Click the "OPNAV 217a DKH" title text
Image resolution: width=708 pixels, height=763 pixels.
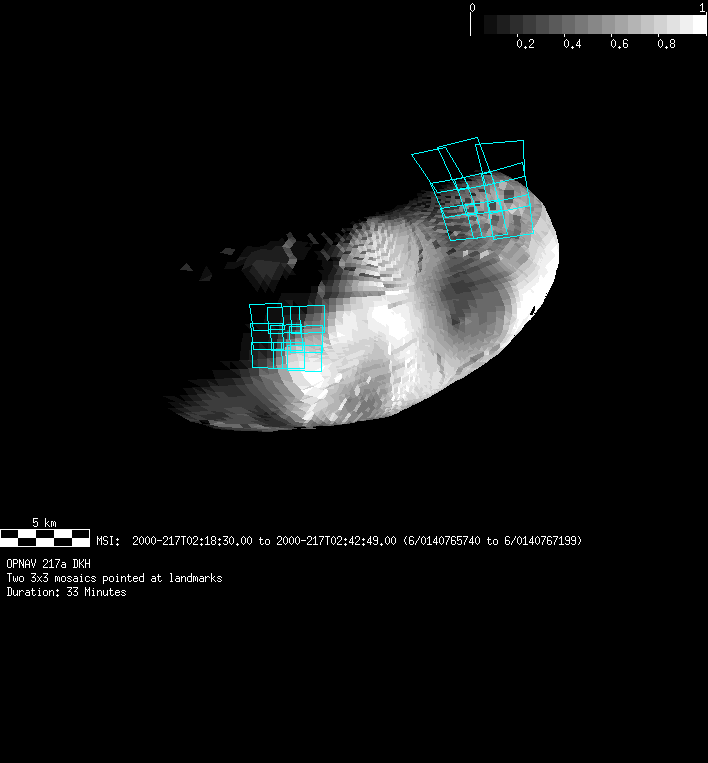point(55,564)
